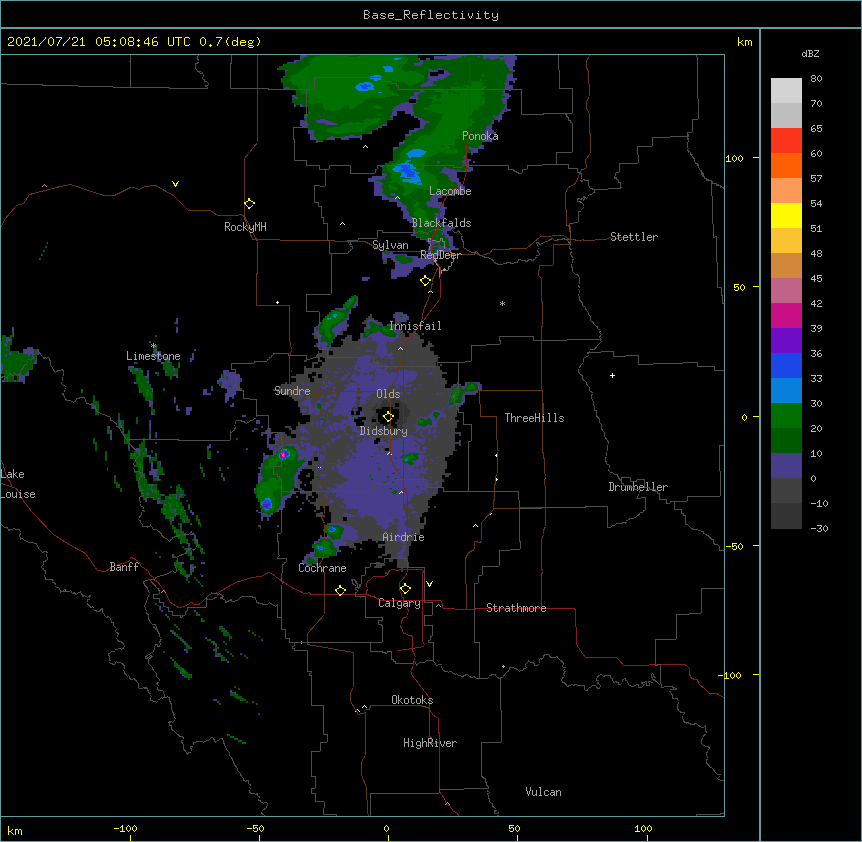The width and height of the screenshot is (862, 842).
Task: Click the Sundre city label
Action: (x=292, y=391)
